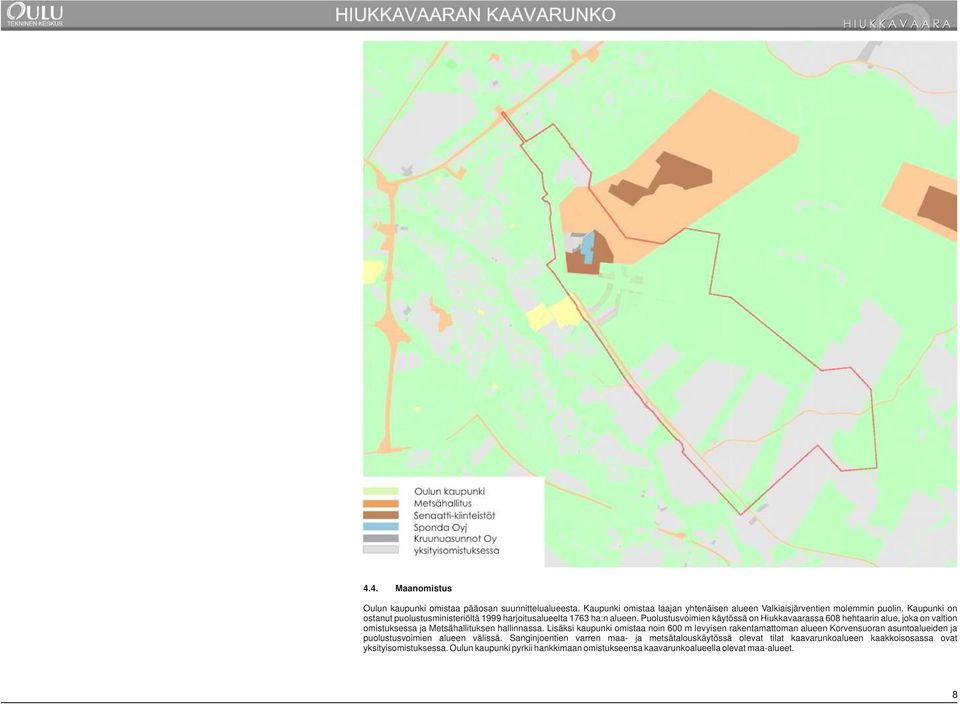Image resolution: width=960 pixels, height=704 pixels.
Task: Click the legend label Kruunuasunnot Oy
Action: [455, 539]
